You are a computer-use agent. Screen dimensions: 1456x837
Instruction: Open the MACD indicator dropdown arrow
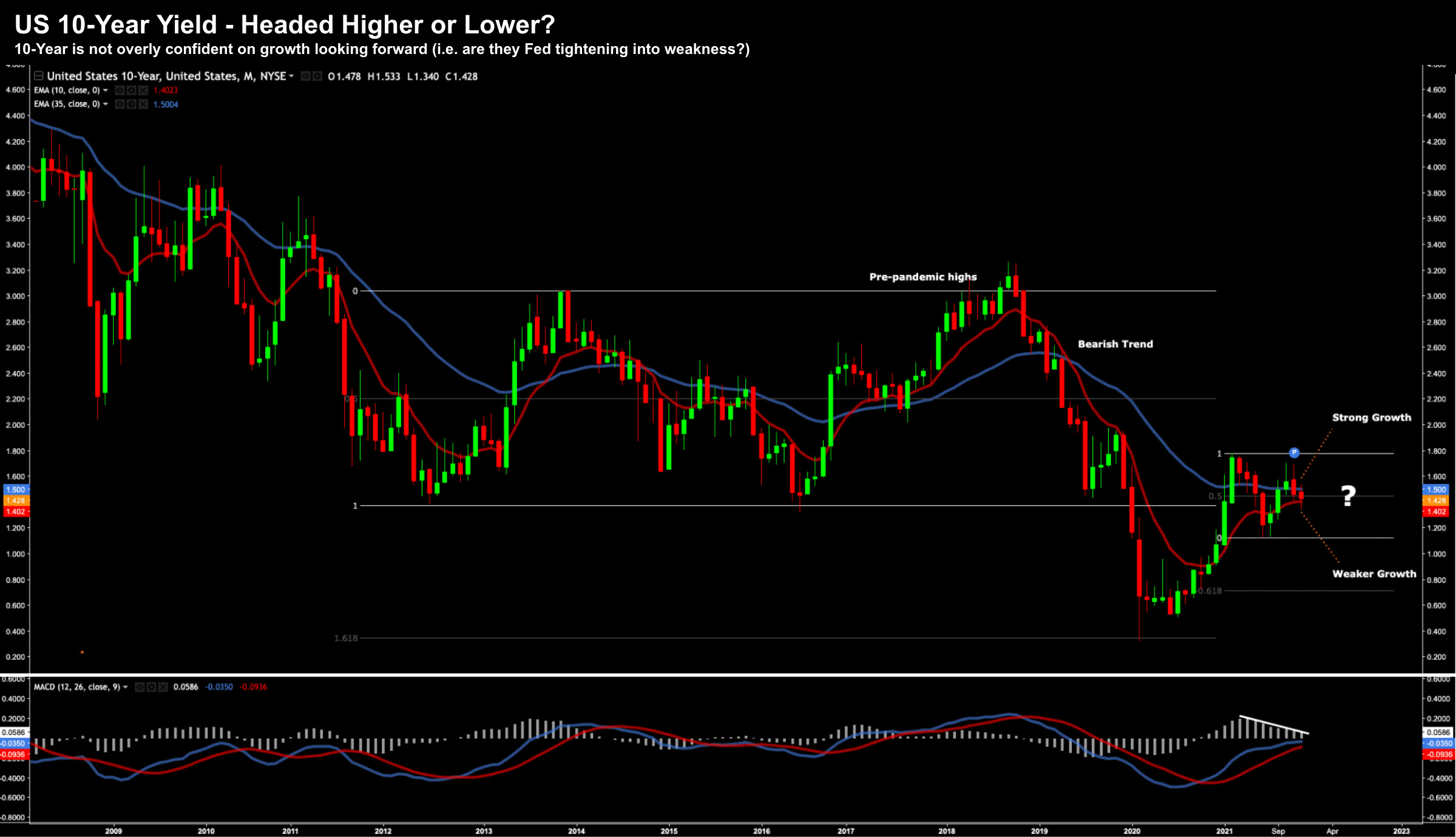[126, 687]
